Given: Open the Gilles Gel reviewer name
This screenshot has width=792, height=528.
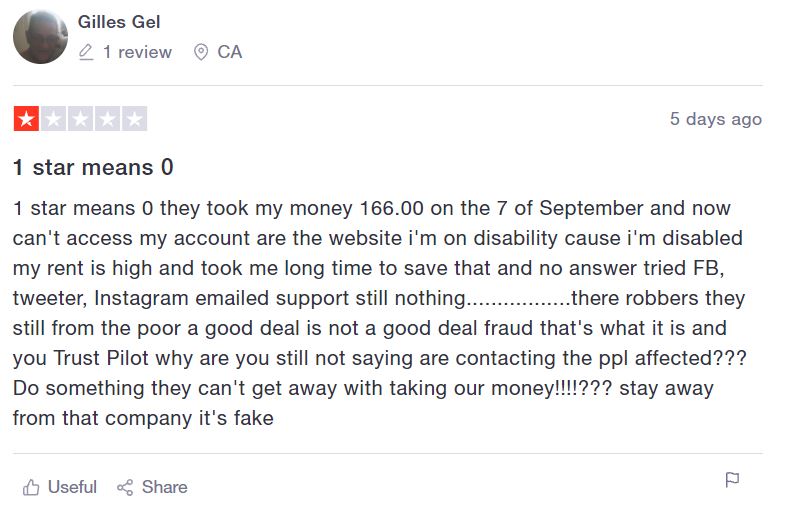Looking at the screenshot, I should click(x=119, y=22).
